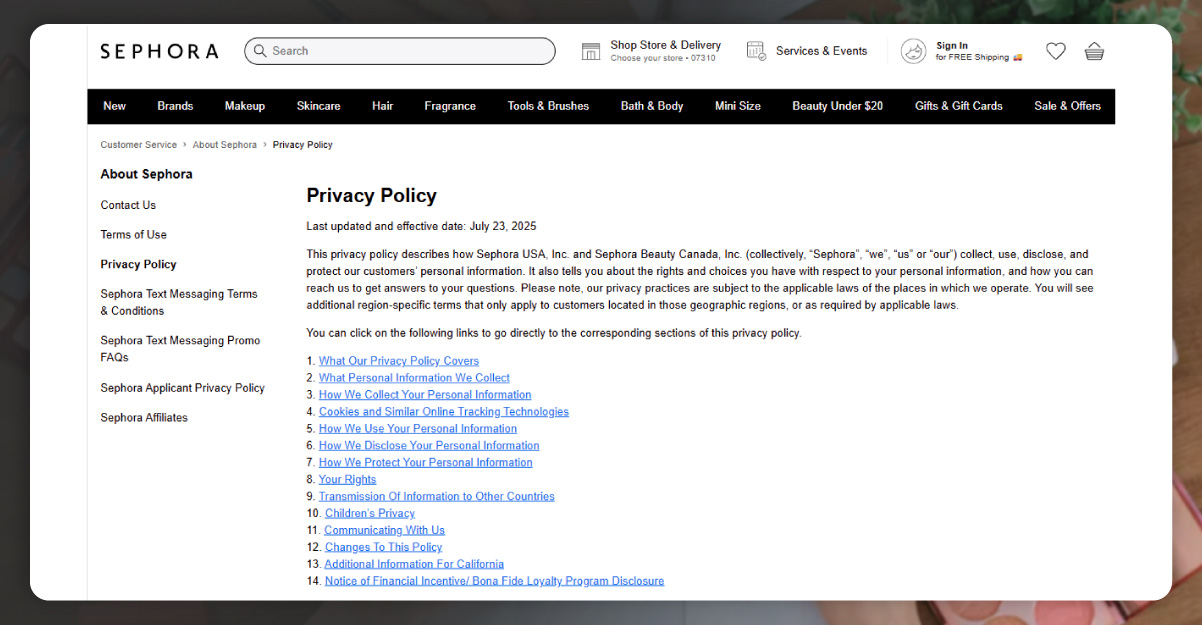The width and height of the screenshot is (1202, 625).
Task: Jump to the Your Rights section
Action: click(x=347, y=480)
